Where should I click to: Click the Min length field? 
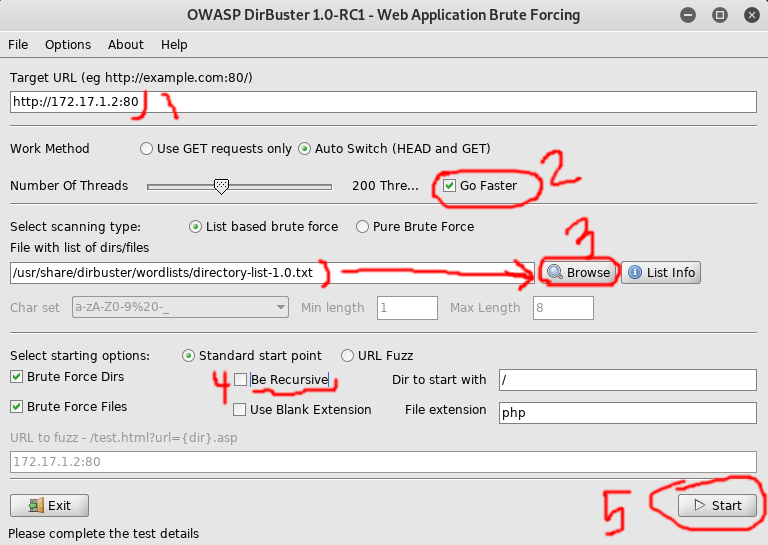click(407, 308)
